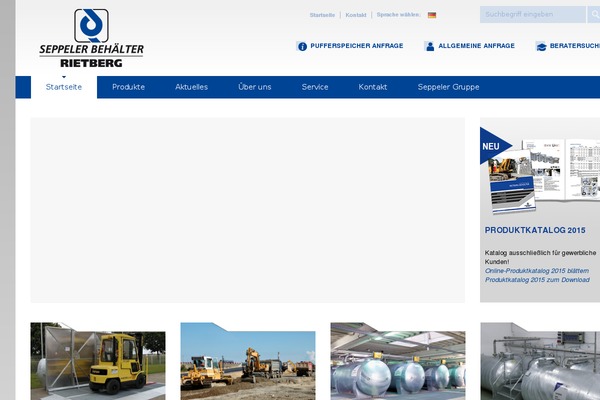Open the Seppeler Gruppe menu item

point(448,87)
